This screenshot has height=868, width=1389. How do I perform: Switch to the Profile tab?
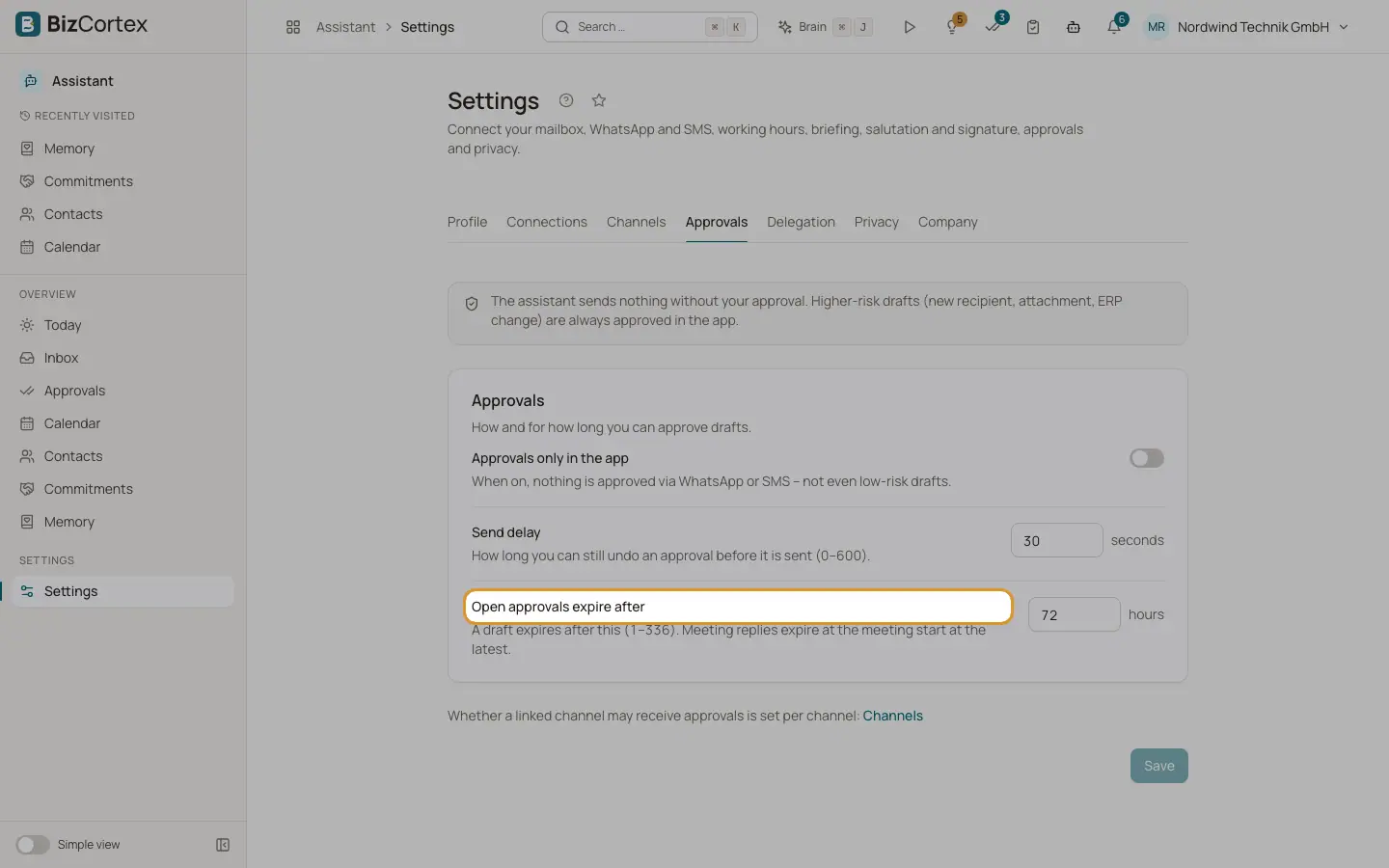pos(467,222)
